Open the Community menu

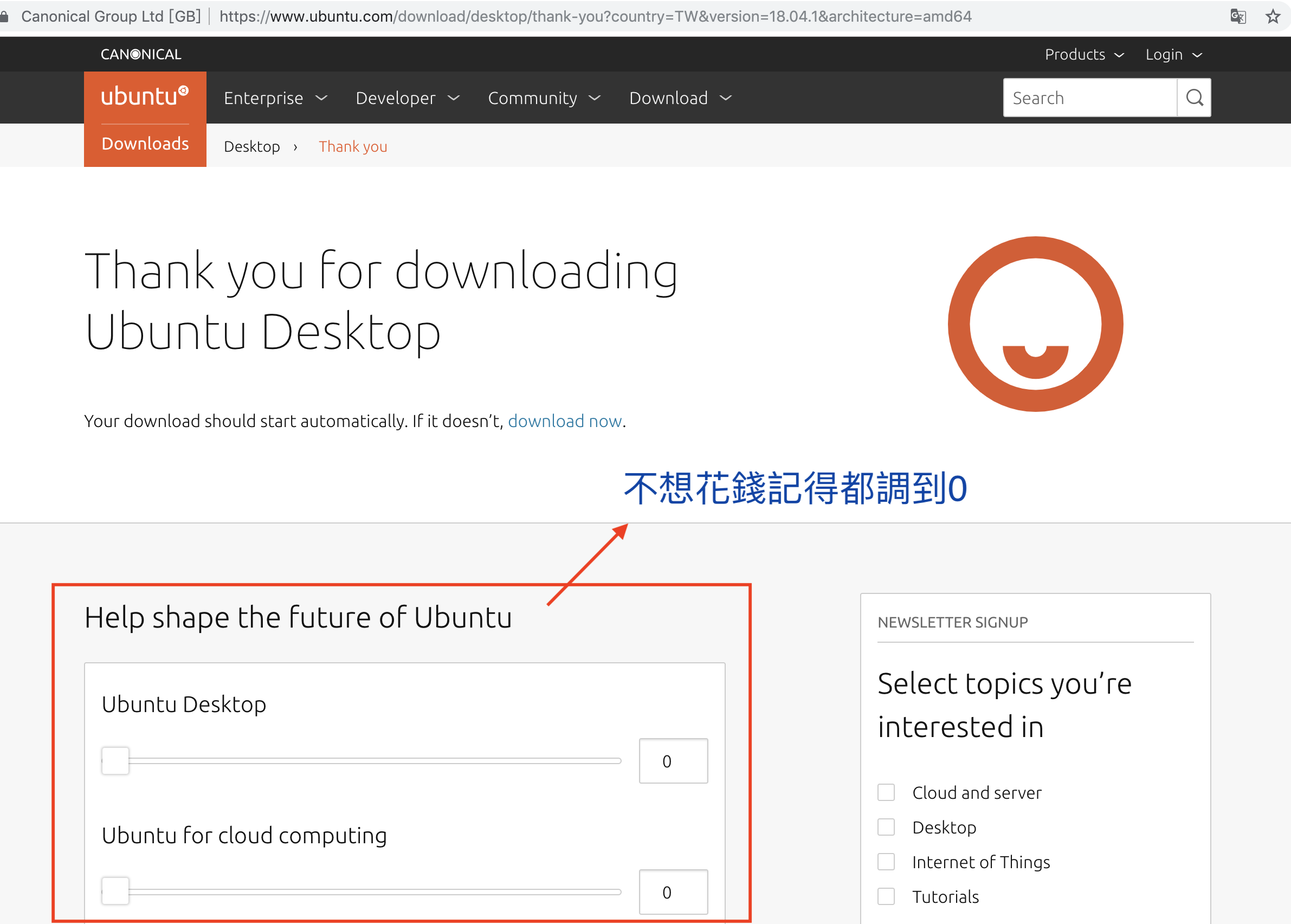pos(545,98)
